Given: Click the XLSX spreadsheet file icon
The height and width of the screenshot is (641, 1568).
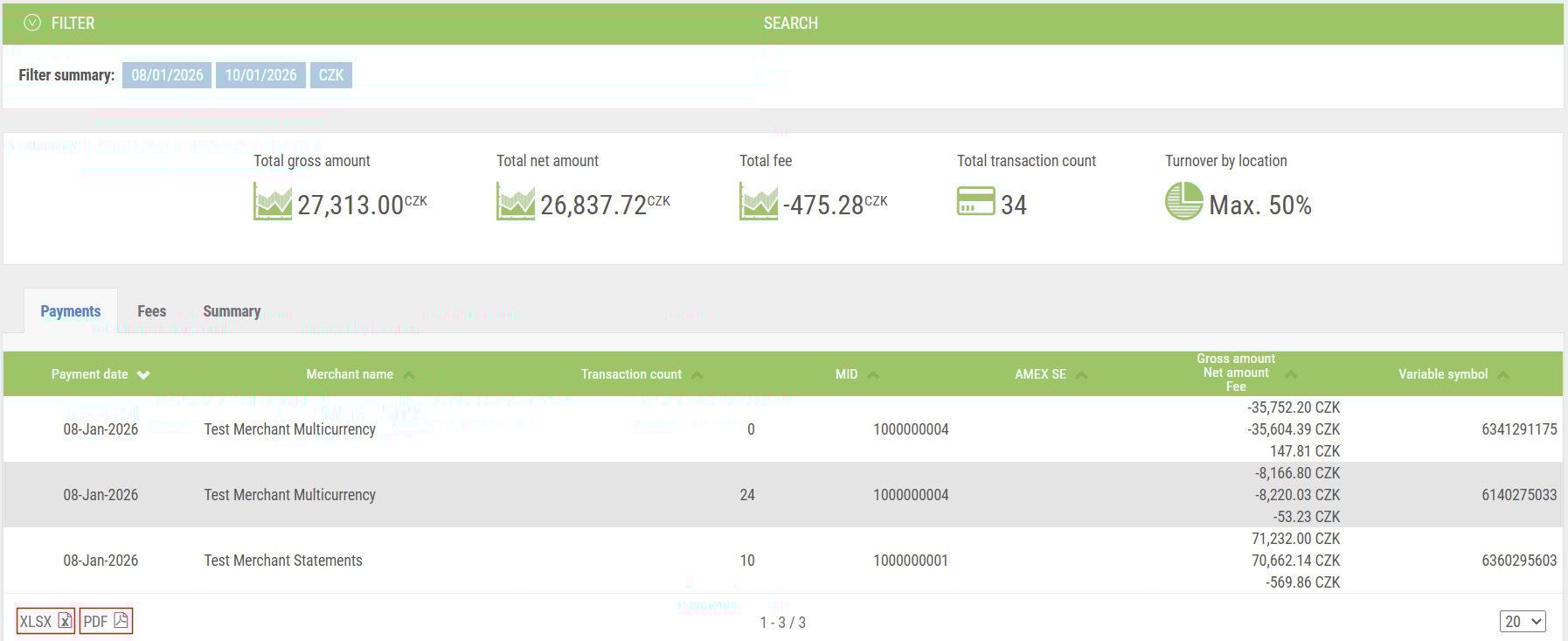Looking at the screenshot, I should [x=65, y=621].
